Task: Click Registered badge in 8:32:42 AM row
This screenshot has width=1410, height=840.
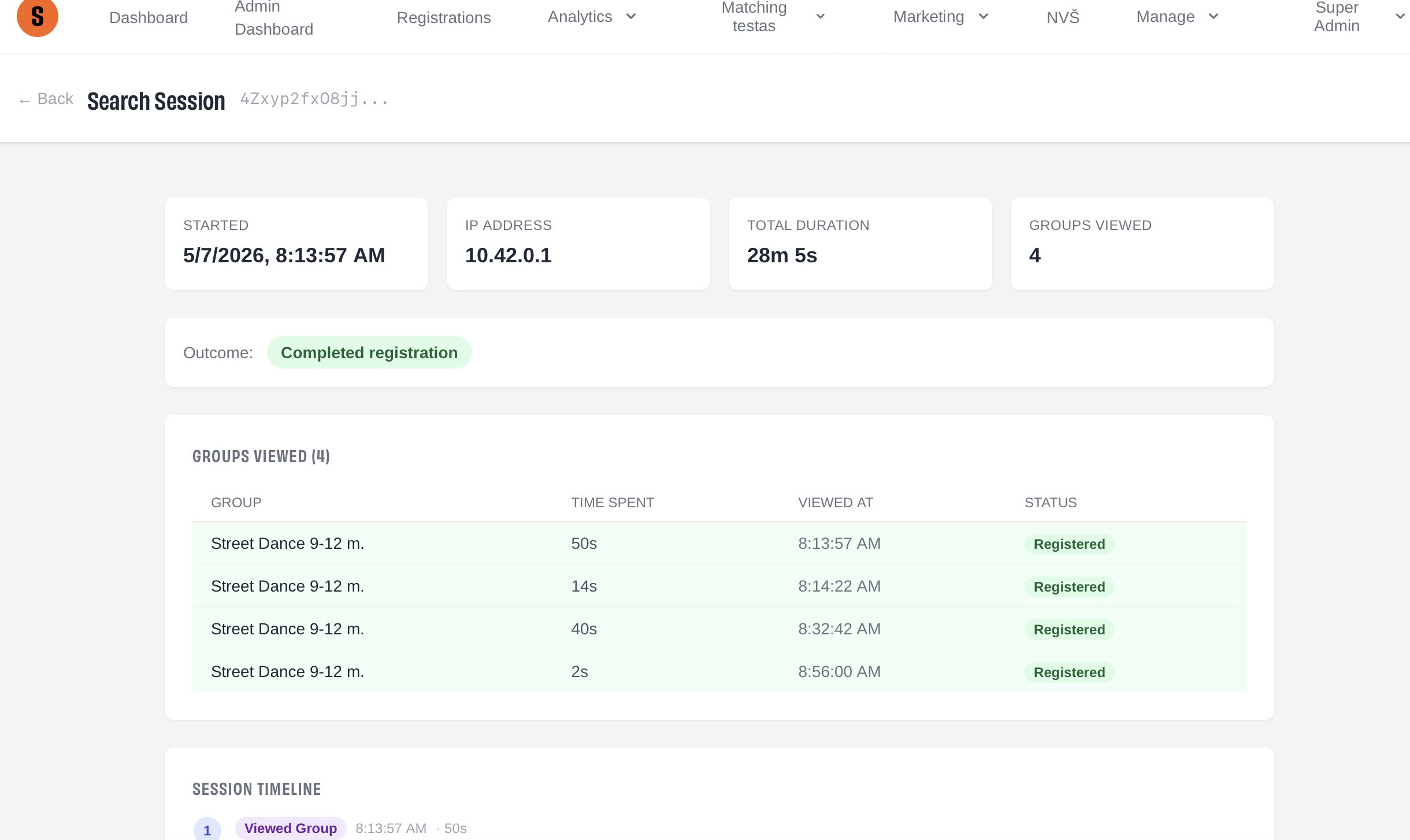Action: tap(1069, 629)
